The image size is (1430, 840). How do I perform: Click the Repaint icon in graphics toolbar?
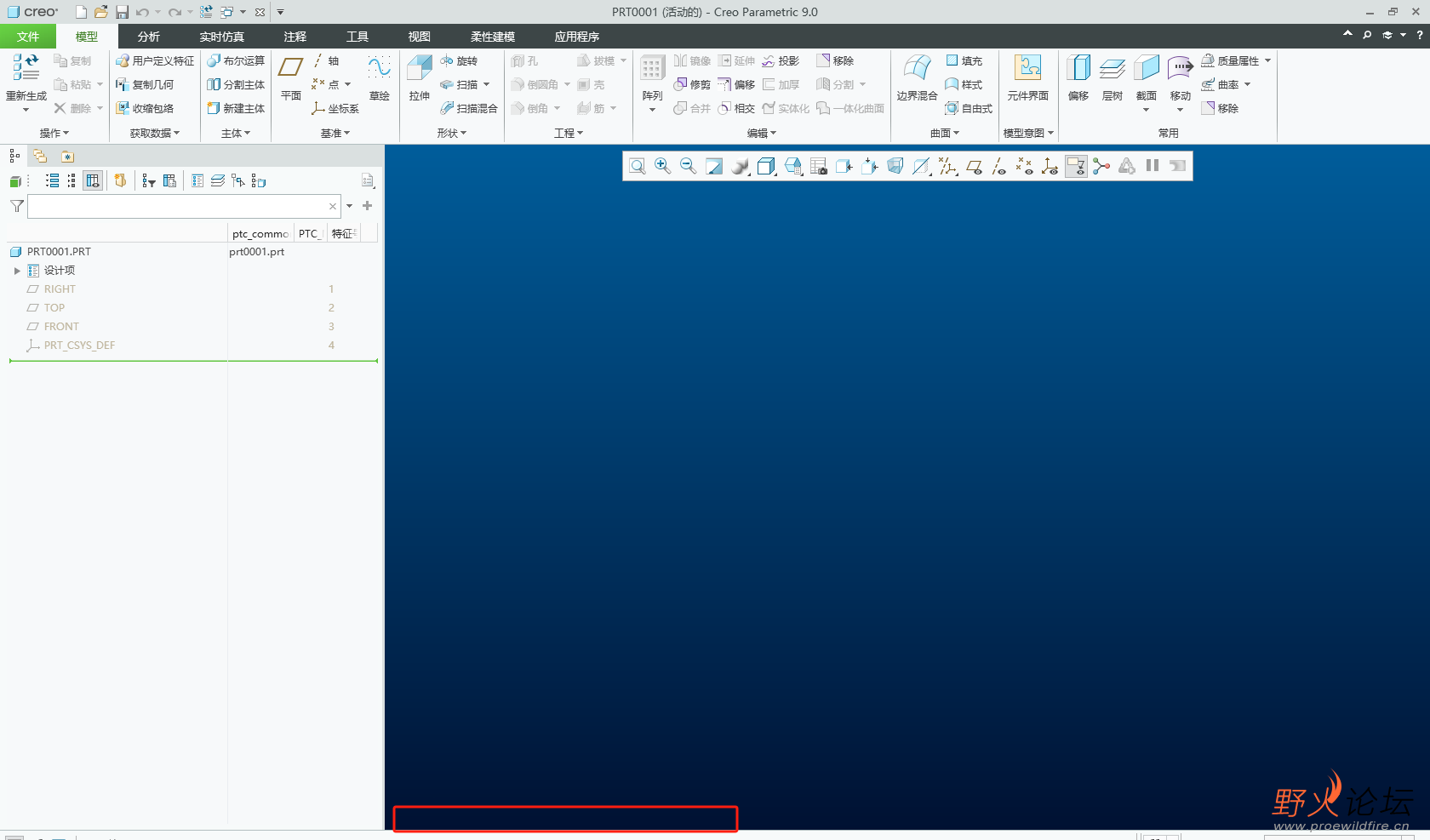(x=714, y=166)
